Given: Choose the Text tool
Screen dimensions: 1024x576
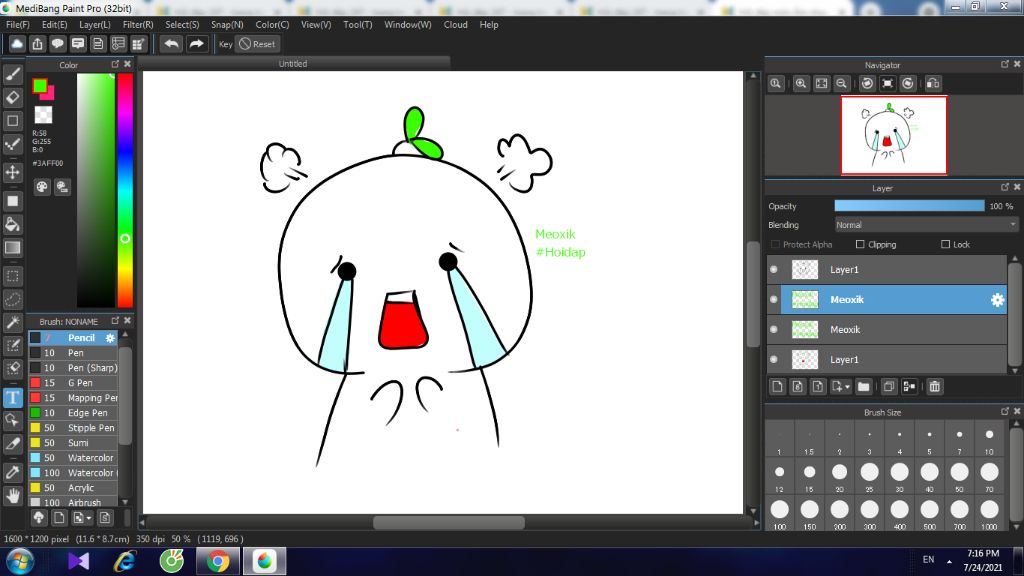Looking at the screenshot, I should click(13, 398).
